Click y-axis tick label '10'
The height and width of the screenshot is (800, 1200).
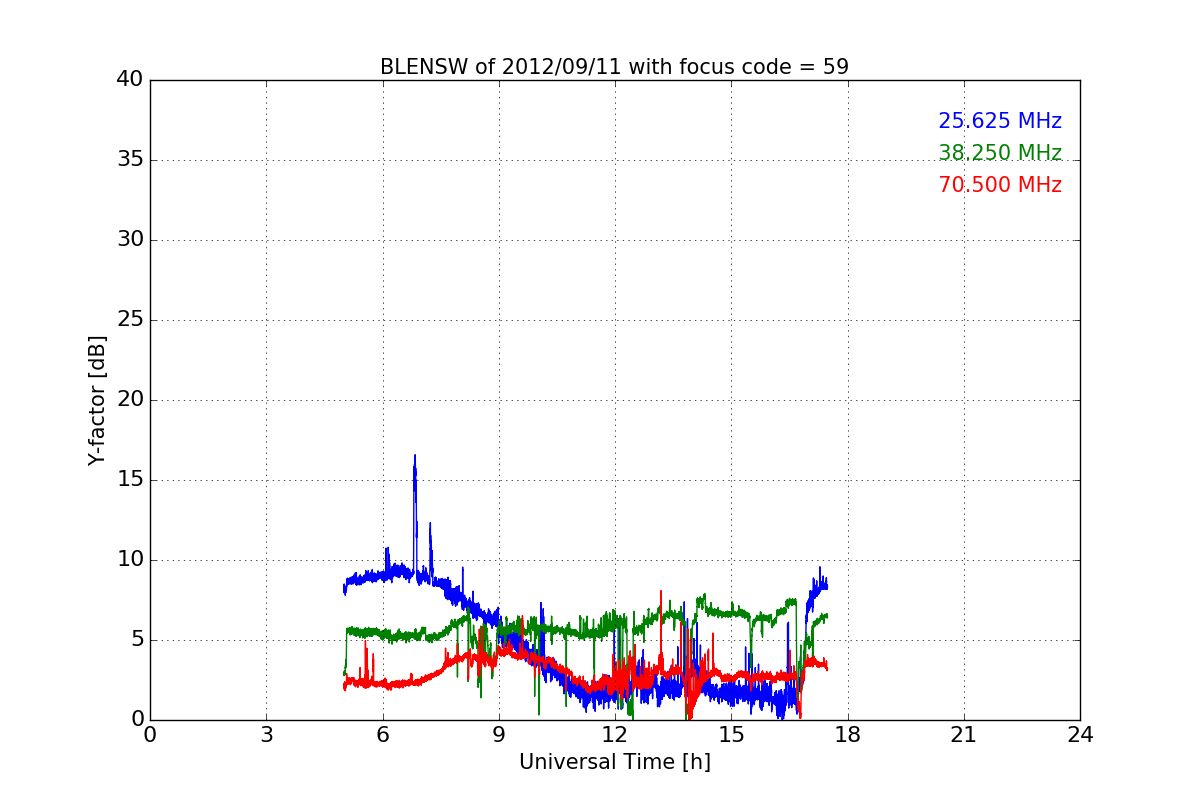click(130, 560)
